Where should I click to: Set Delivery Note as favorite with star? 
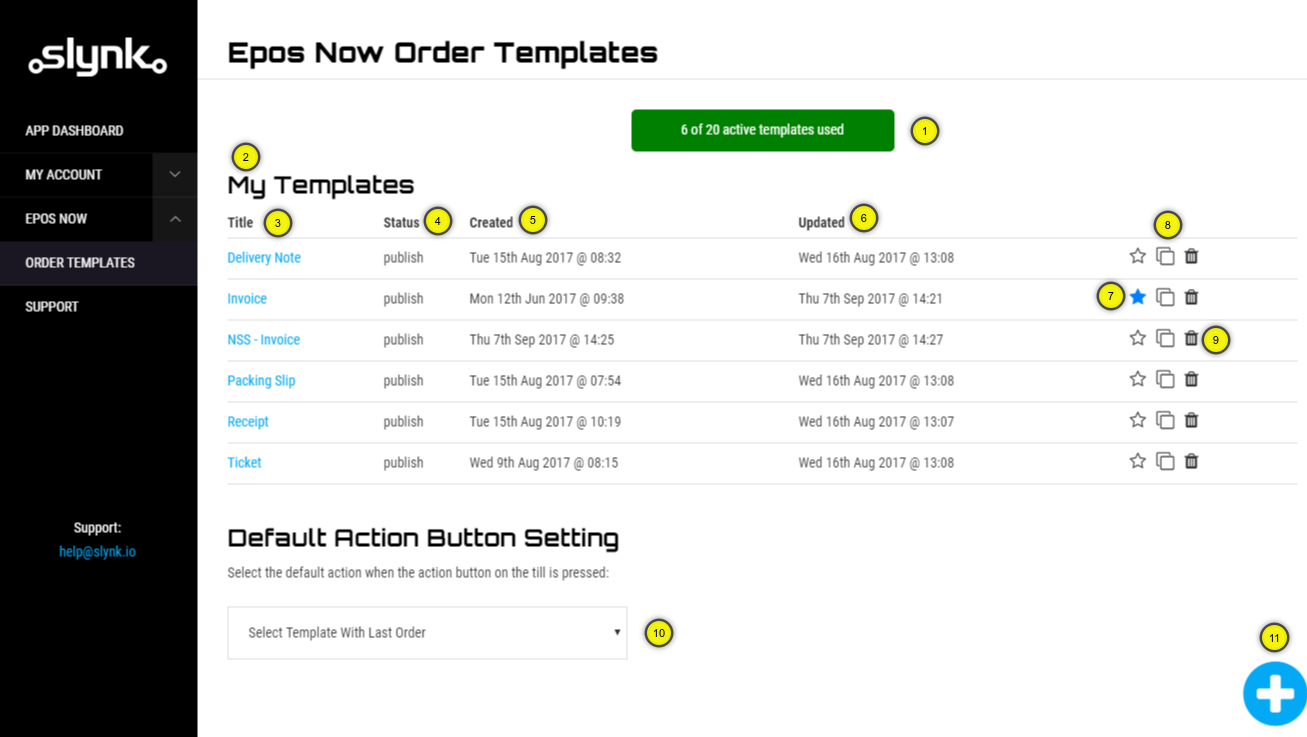(1137, 257)
